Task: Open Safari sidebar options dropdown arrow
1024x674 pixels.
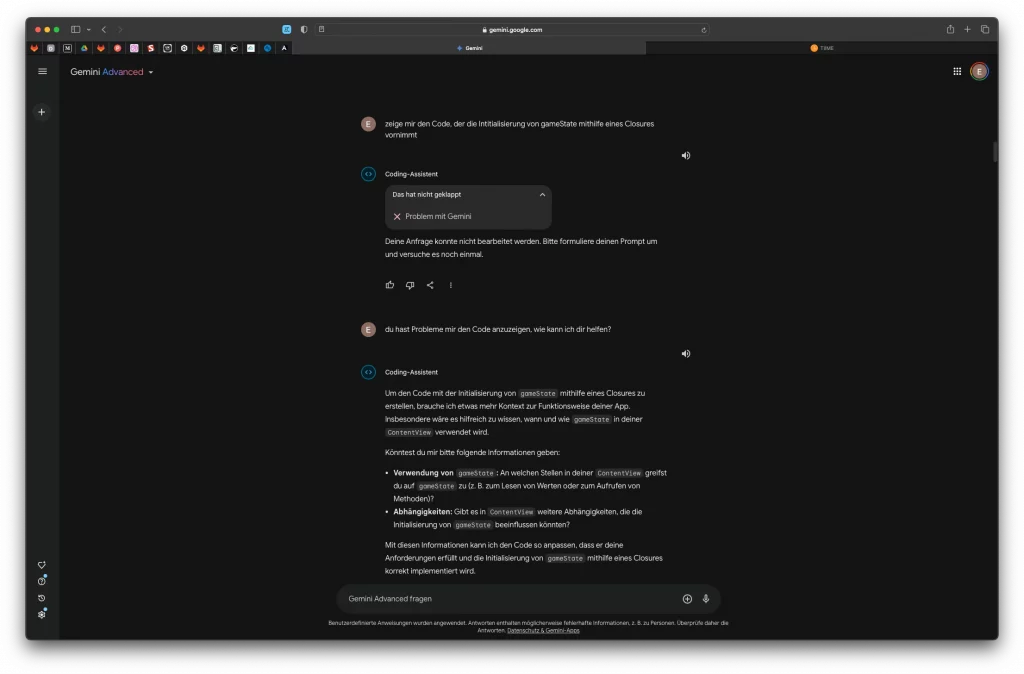Action: [x=88, y=30]
